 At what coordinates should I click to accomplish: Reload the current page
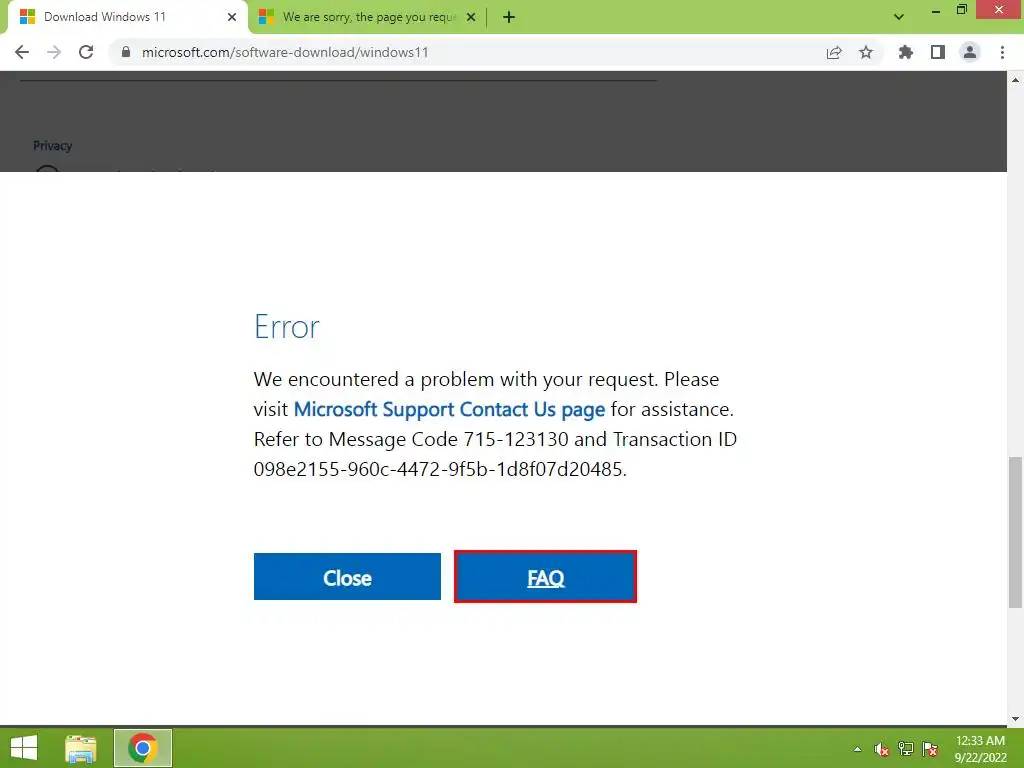click(x=86, y=52)
